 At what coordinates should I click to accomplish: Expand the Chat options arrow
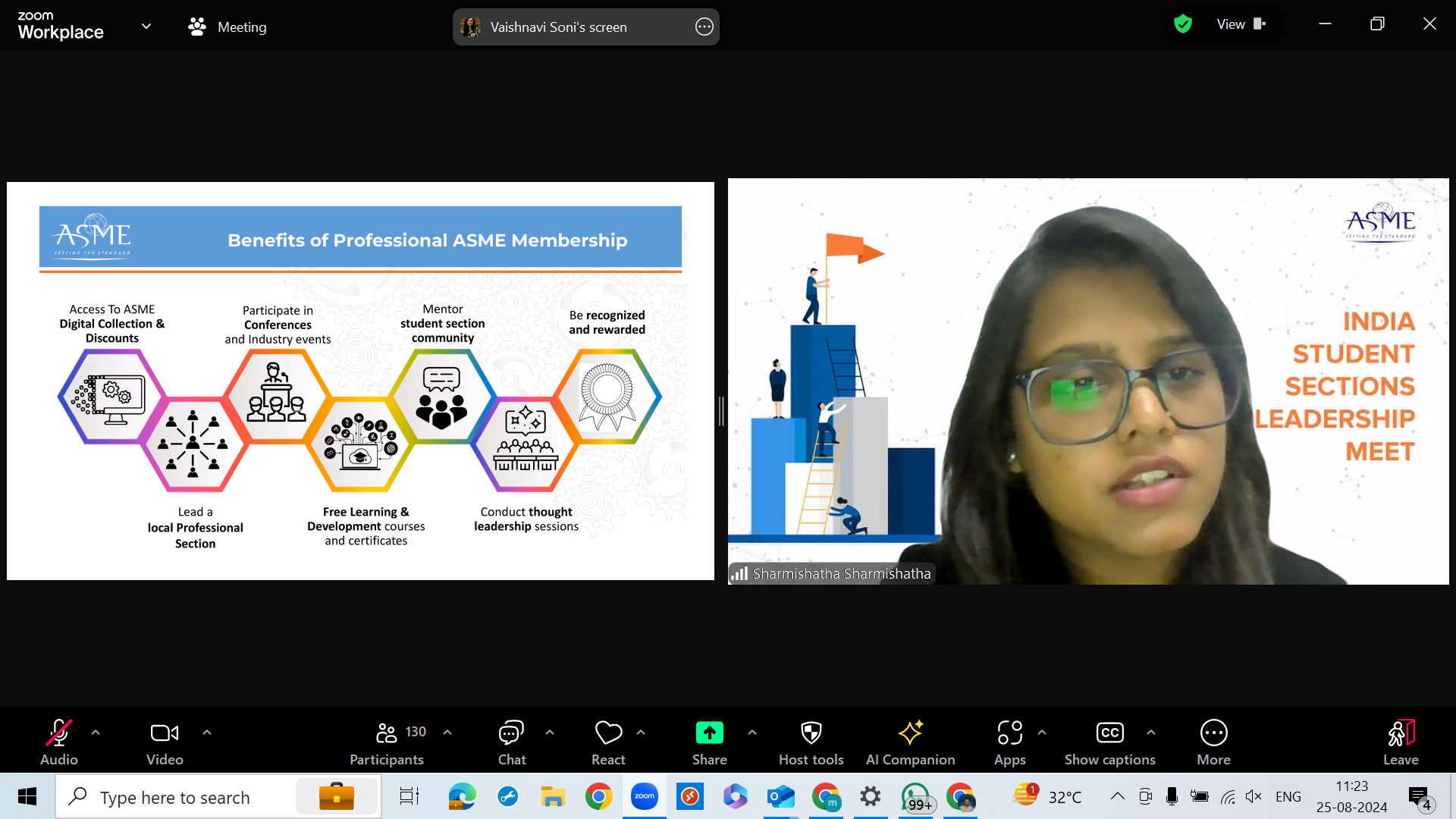point(550,733)
